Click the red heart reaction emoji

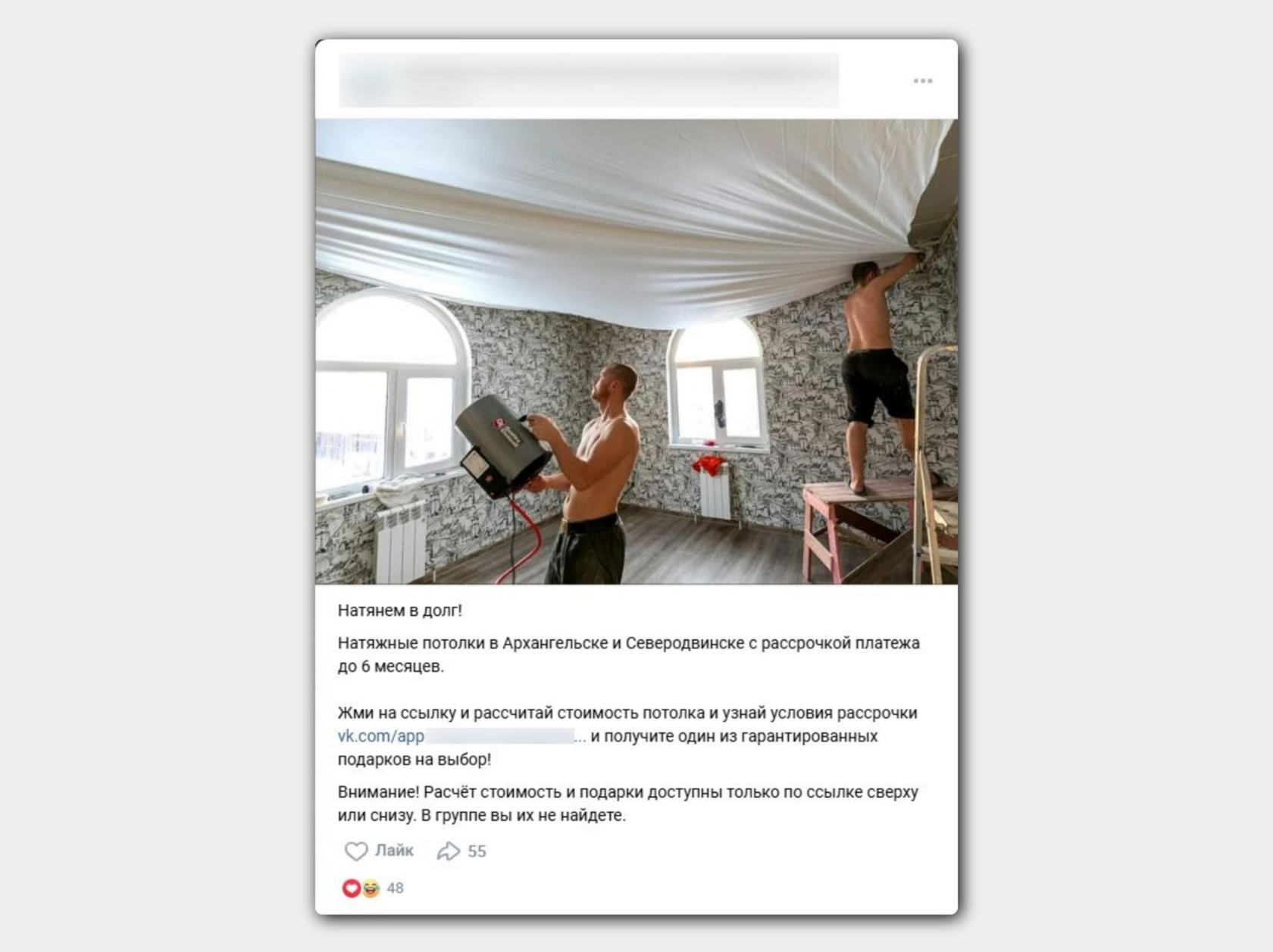(x=351, y=888)
